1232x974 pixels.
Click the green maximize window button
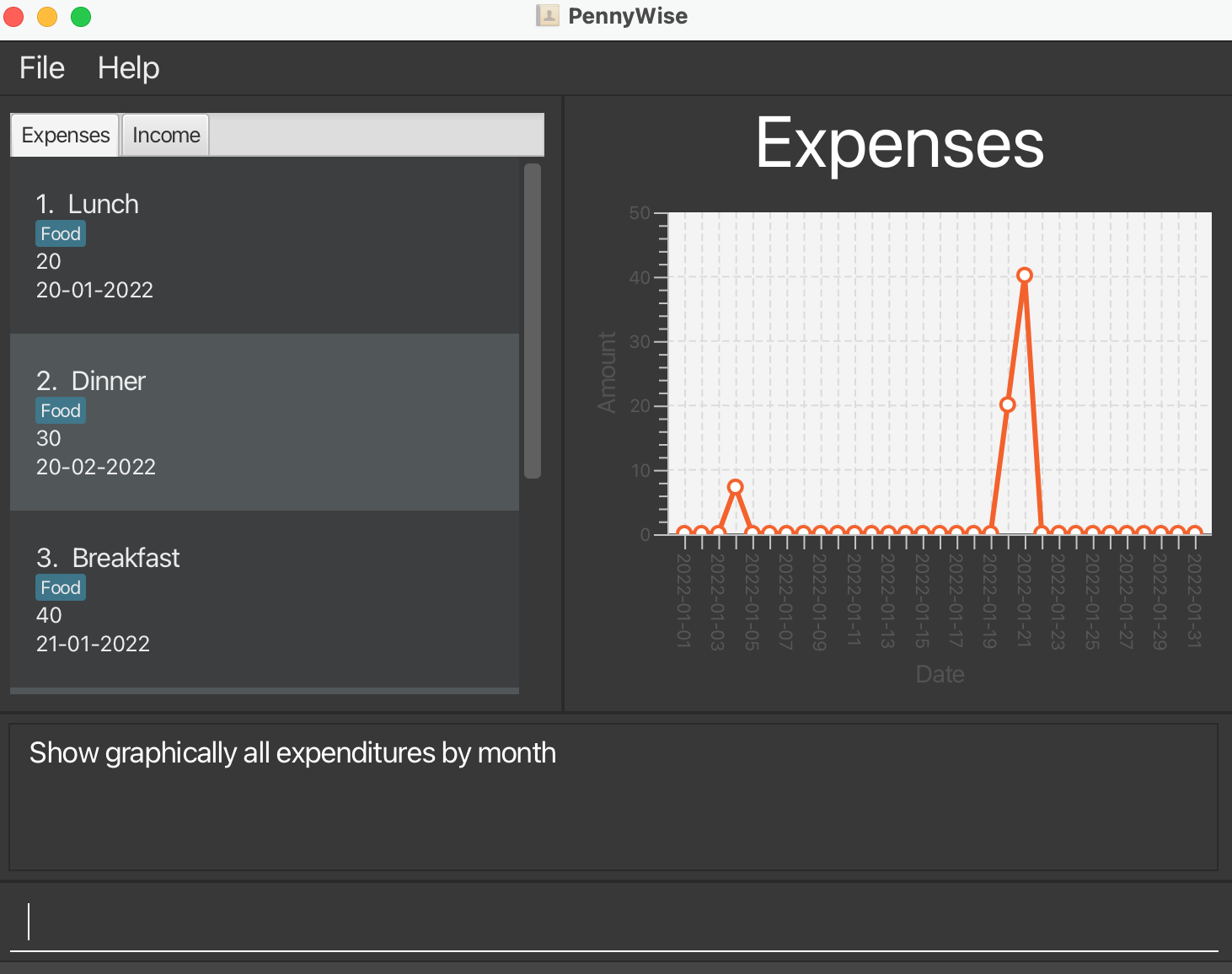pyautogui.click(x=81, y=17)
